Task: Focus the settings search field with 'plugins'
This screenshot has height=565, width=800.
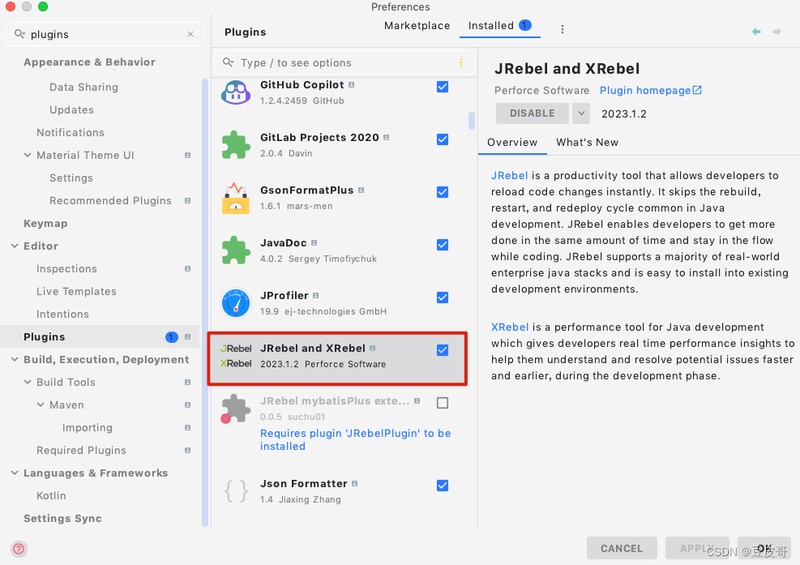Action: (x=105, y=34)
